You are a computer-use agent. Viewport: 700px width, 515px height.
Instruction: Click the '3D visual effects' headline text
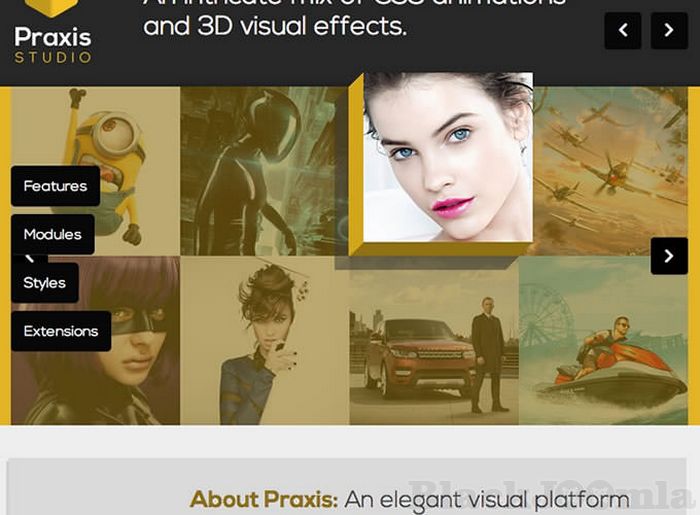click(275, 27)
